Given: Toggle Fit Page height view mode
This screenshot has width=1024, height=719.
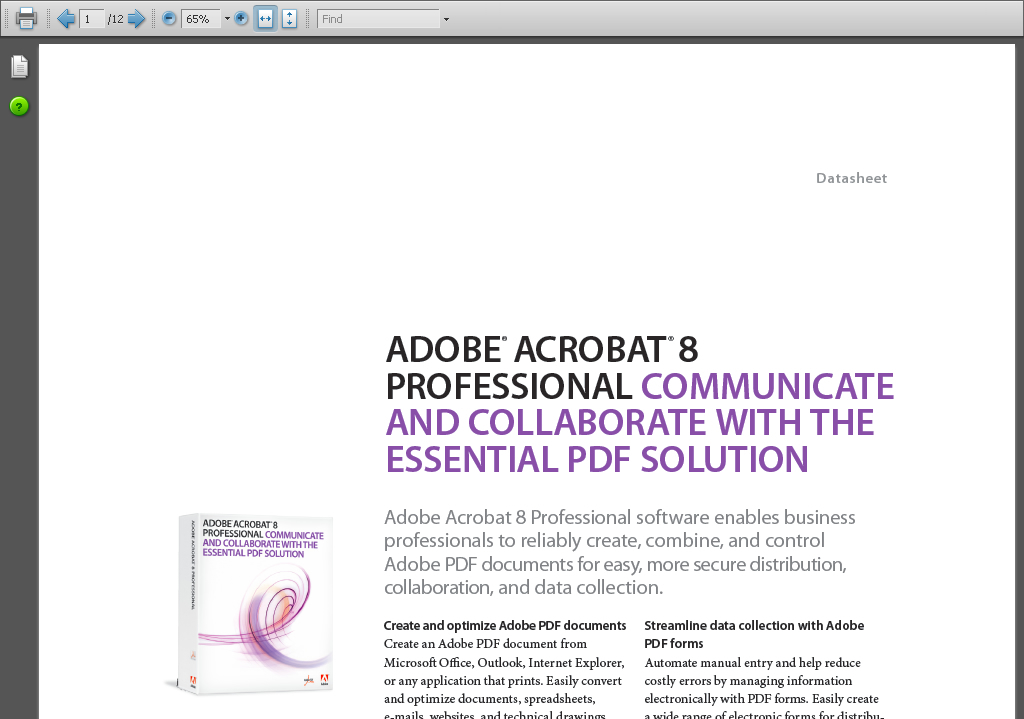Looking at the screenshot, I should coord(289,19).
